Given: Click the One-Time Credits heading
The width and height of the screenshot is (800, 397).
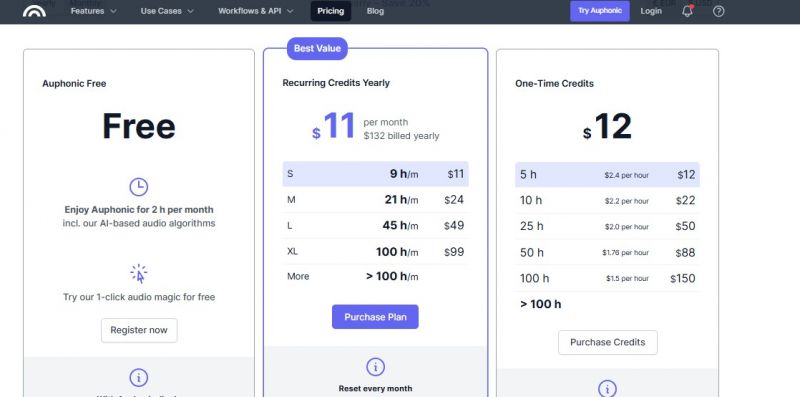Looking at the screenshot, I should point(554,83).
